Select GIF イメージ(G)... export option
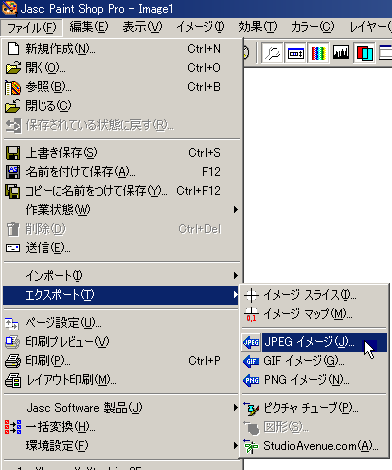 click(314, 361)
